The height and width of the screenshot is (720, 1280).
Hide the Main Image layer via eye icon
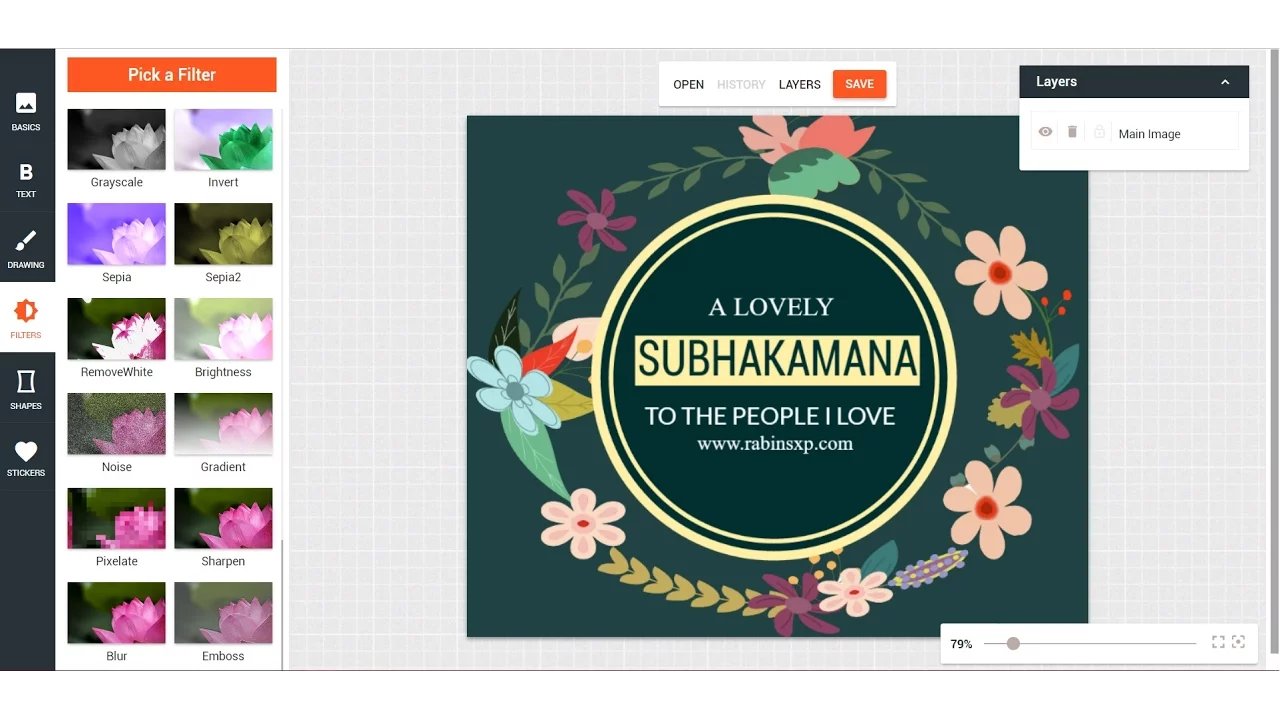coord(1045,132)
